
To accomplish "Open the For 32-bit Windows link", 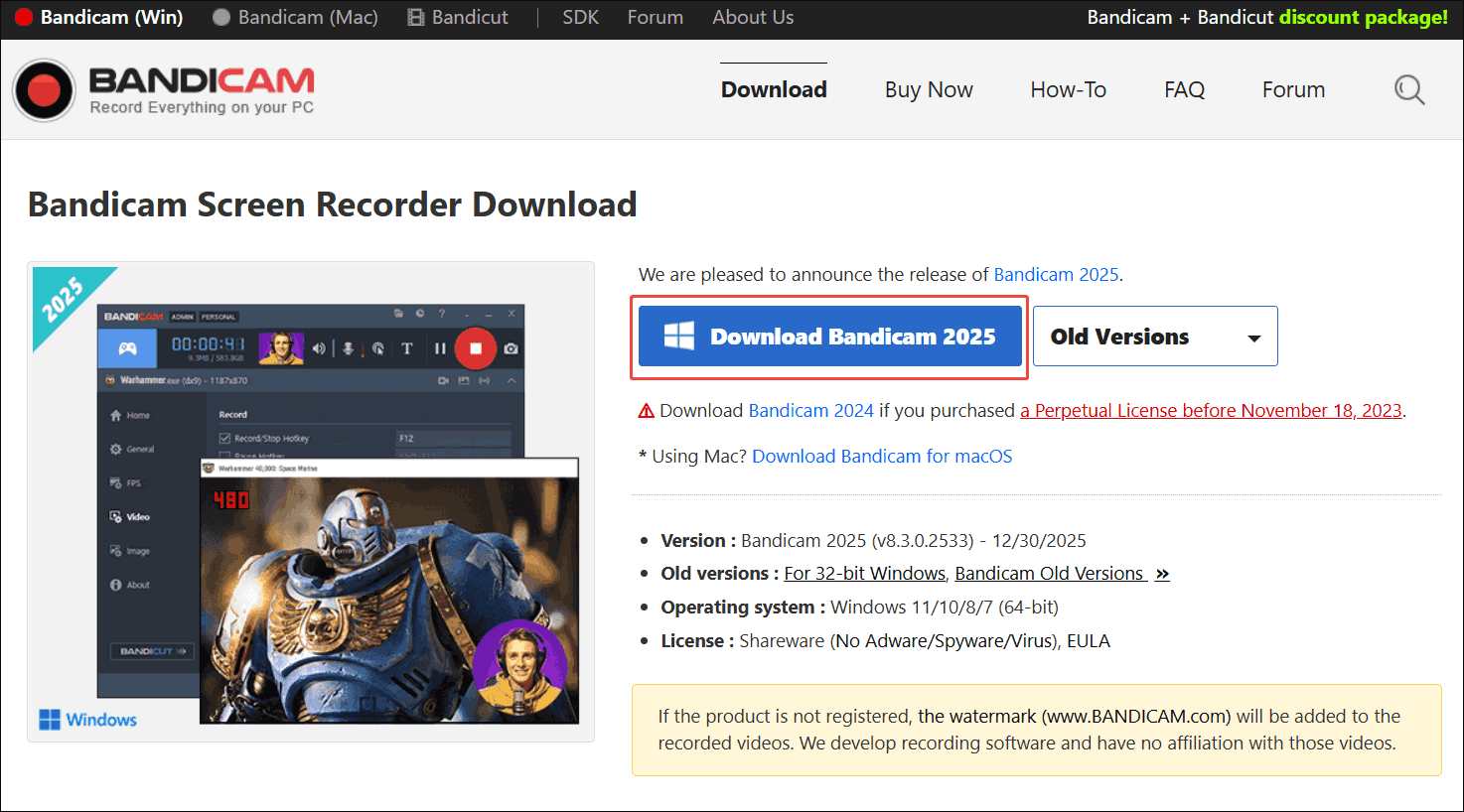I will click(864, 573).
